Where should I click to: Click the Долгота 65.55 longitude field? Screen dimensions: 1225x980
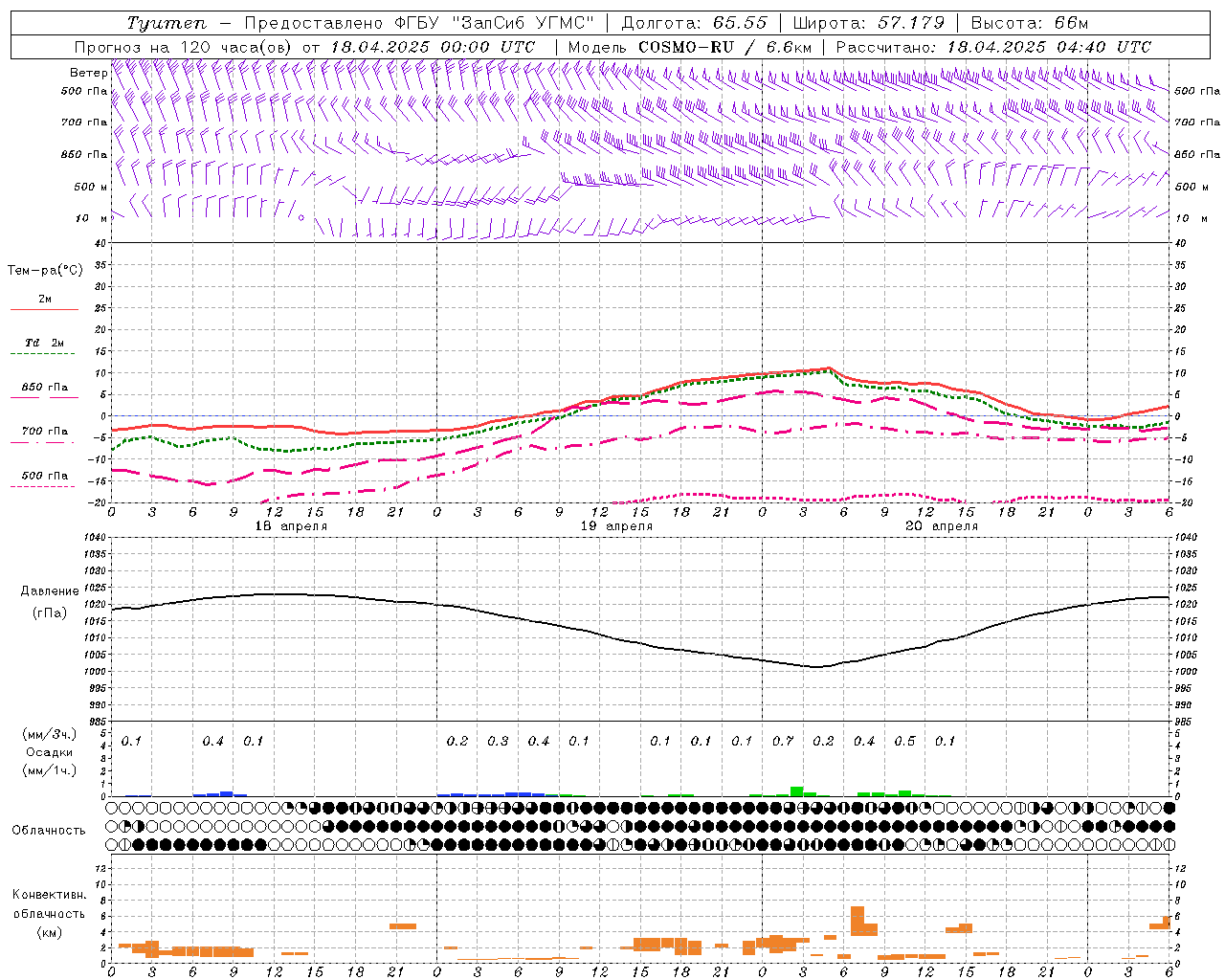(x=694, y=23)
